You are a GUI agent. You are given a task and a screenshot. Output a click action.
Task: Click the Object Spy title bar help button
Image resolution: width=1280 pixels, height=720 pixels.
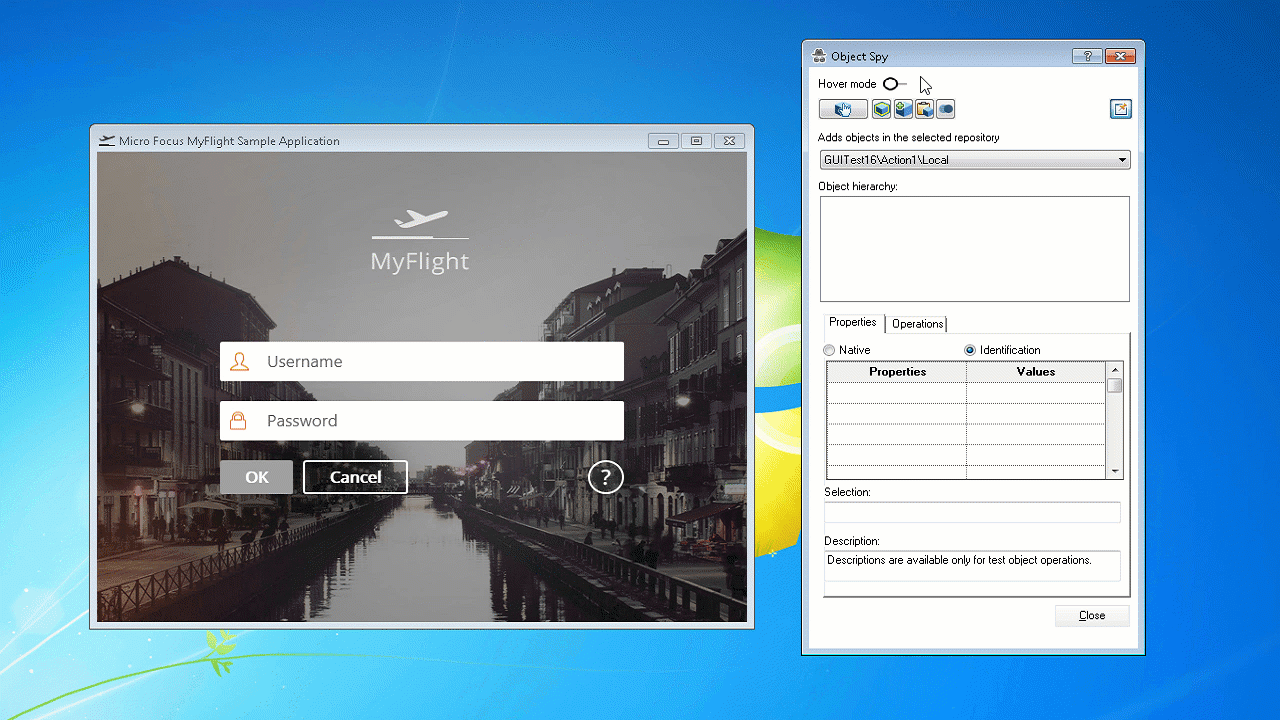[x=1086, y=57]
